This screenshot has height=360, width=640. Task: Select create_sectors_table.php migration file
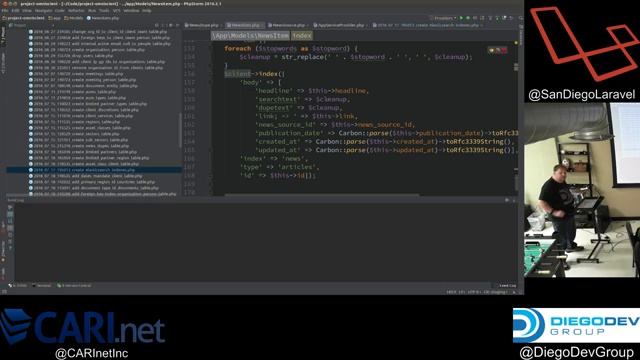tap(74, 134)
